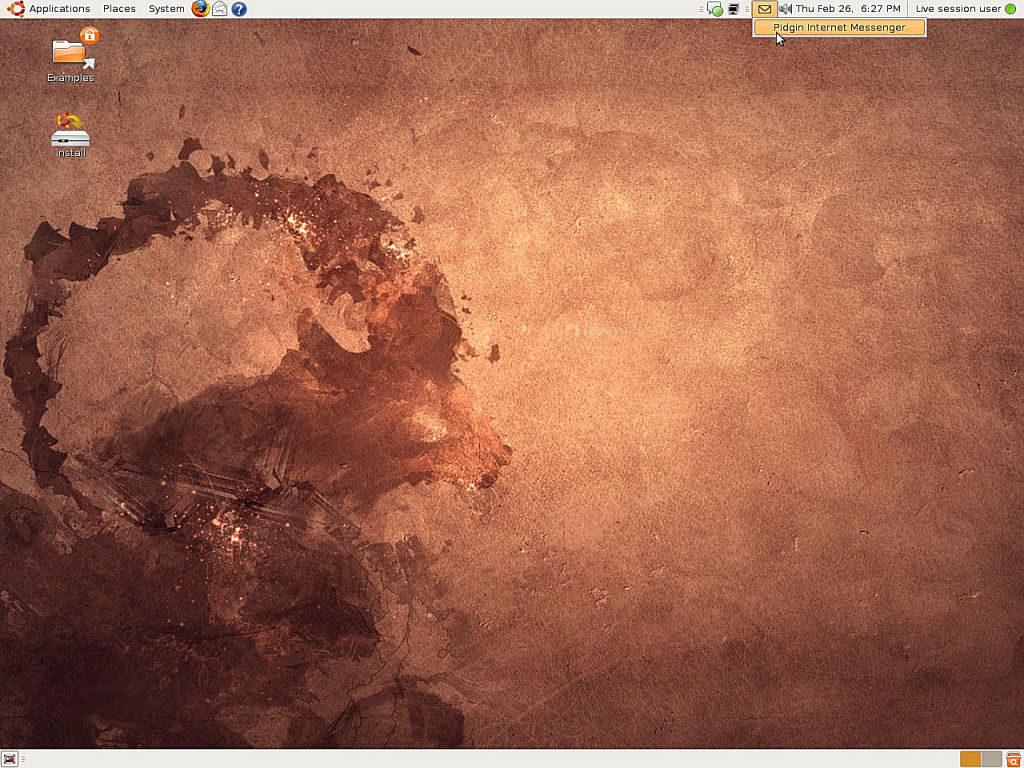Image resolution: width=1024 pixels, height=768 pixels.
Task: Open the Help icon on the panel
Action: click(237, 9)
